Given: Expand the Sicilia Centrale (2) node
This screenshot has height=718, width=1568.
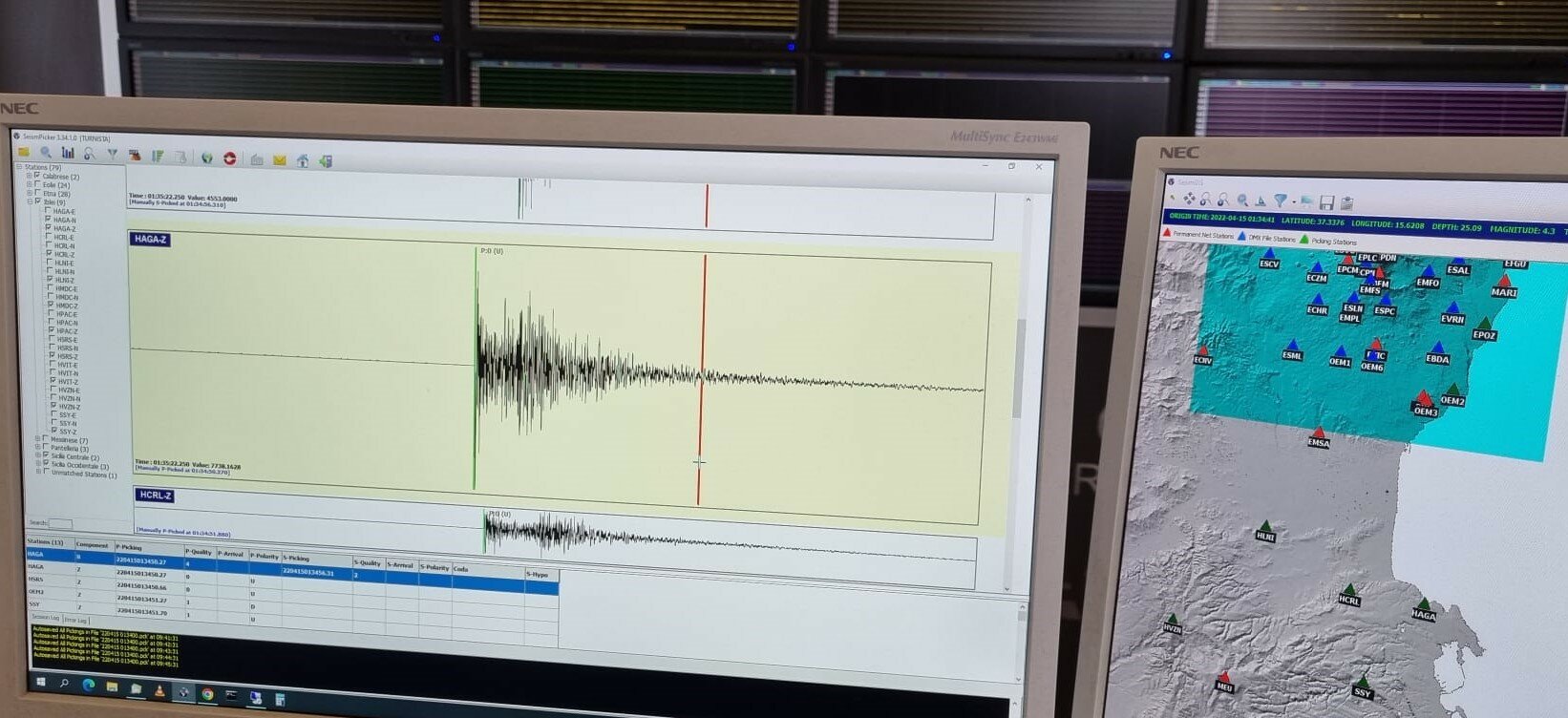Looking at the screenshot, I should pyautogui.click(x=38, y=456).
